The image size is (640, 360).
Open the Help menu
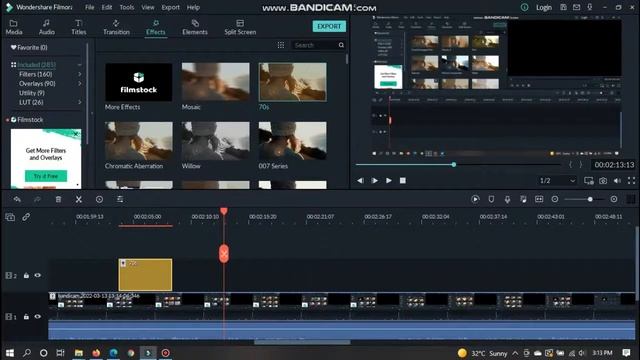tap(193, 7)
